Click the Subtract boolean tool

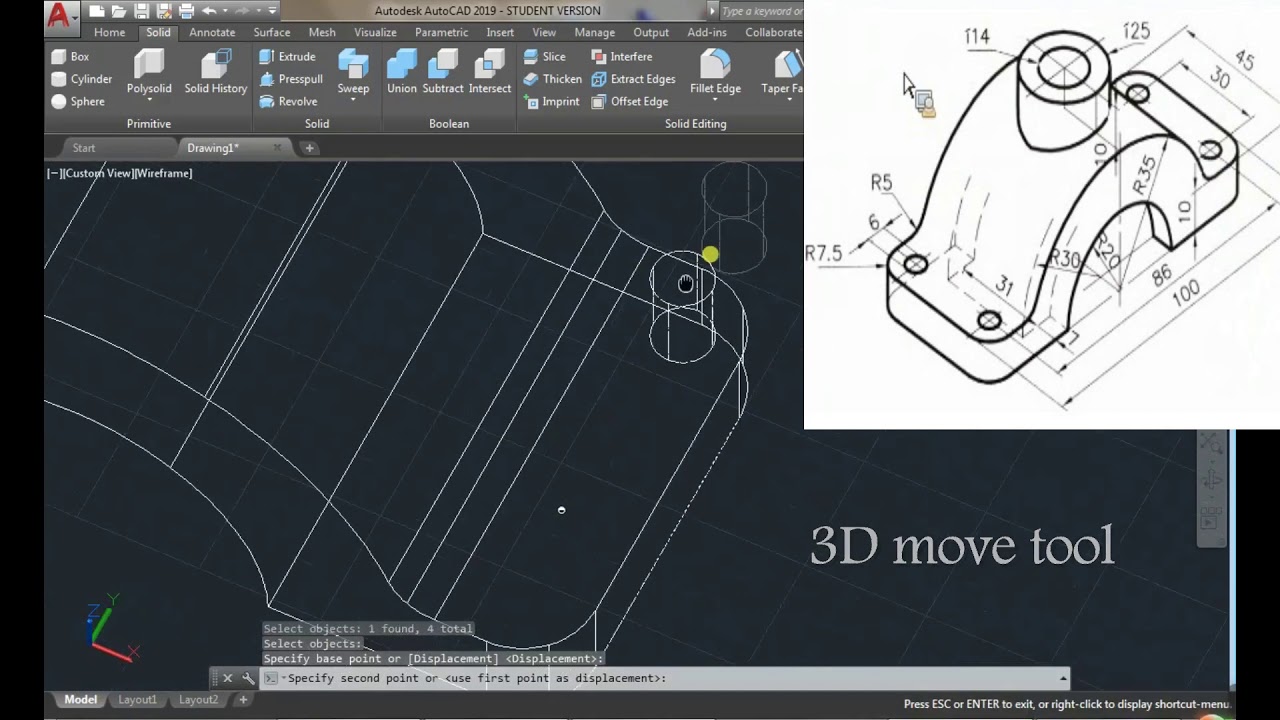click(443, 71)
